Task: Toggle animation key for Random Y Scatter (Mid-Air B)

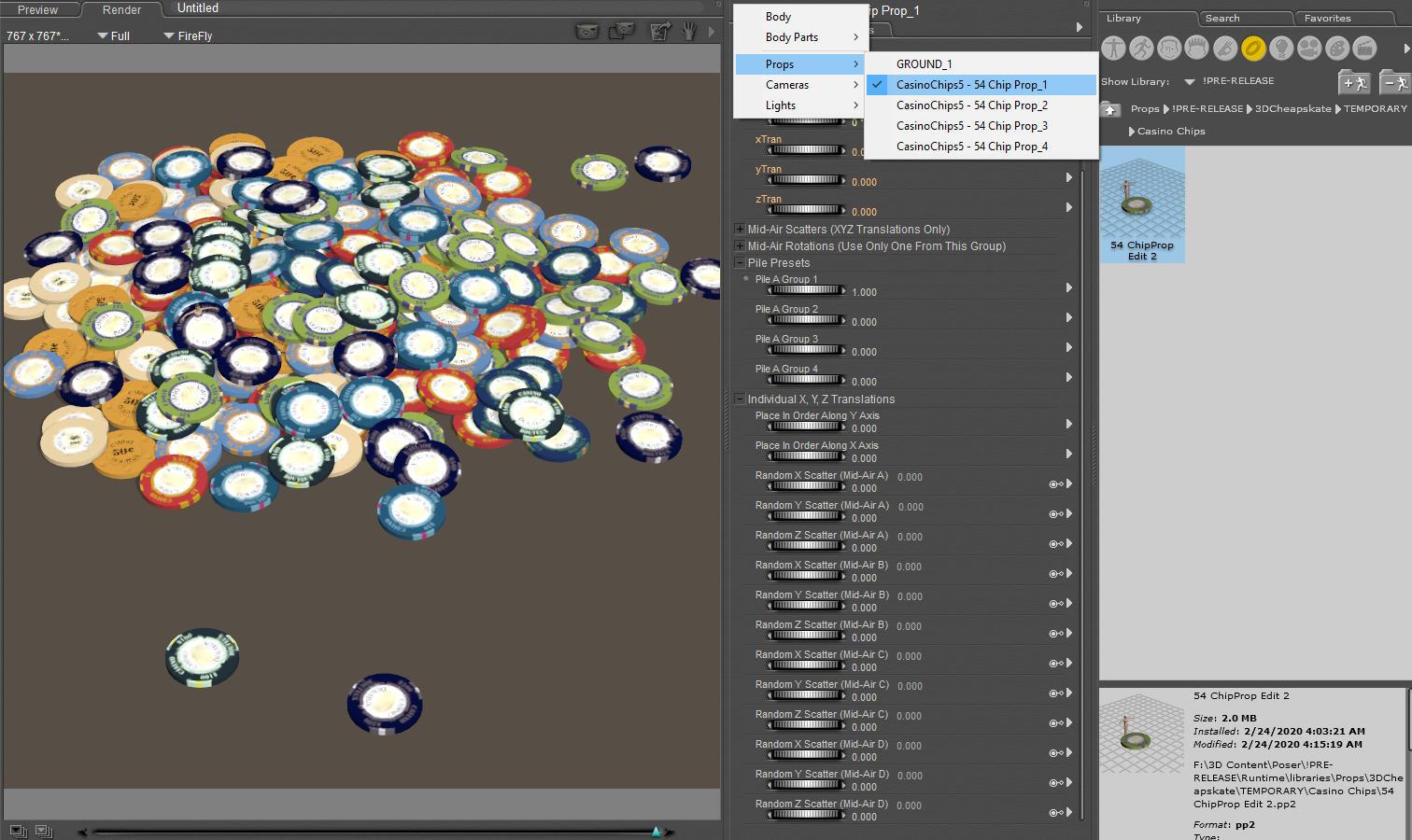Action: [1055, 604]
